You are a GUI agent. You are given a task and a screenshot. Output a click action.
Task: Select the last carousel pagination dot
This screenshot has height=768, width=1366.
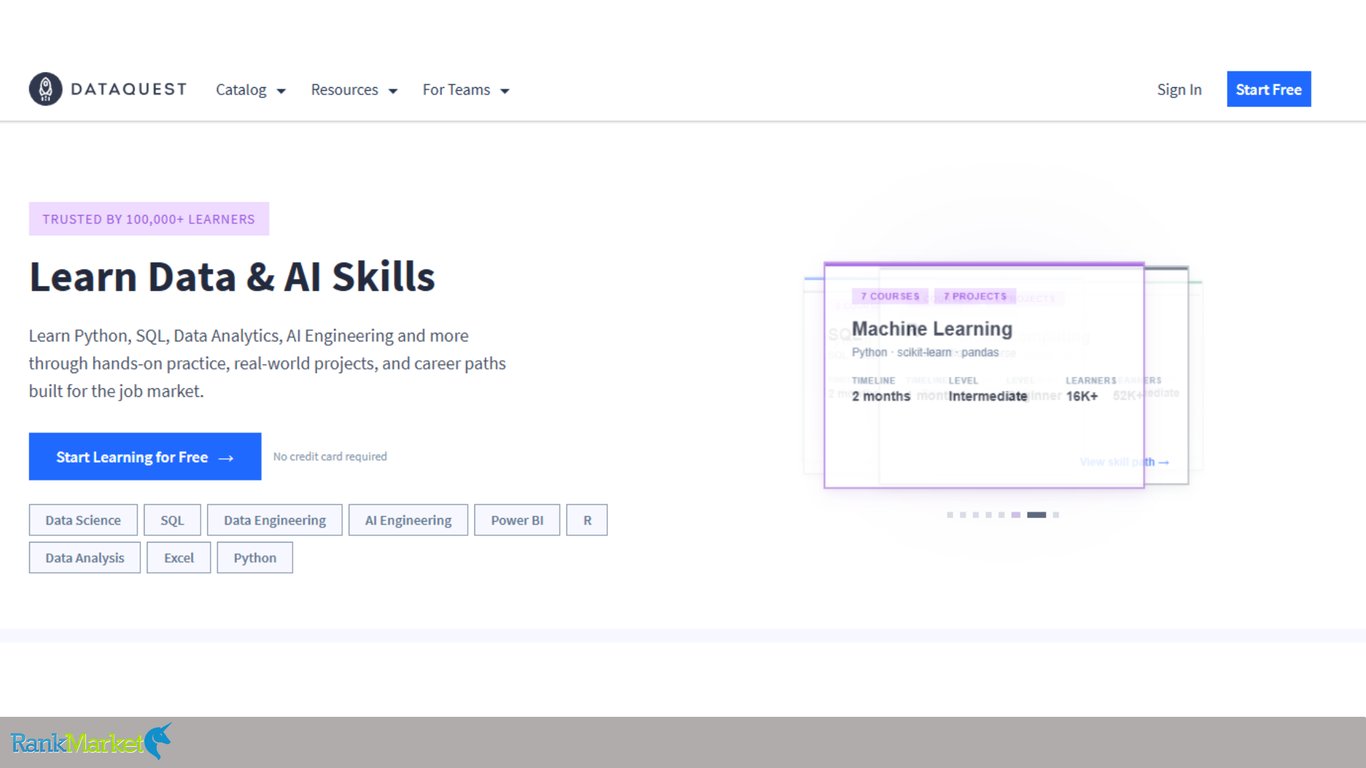(x=1056, y=515)
